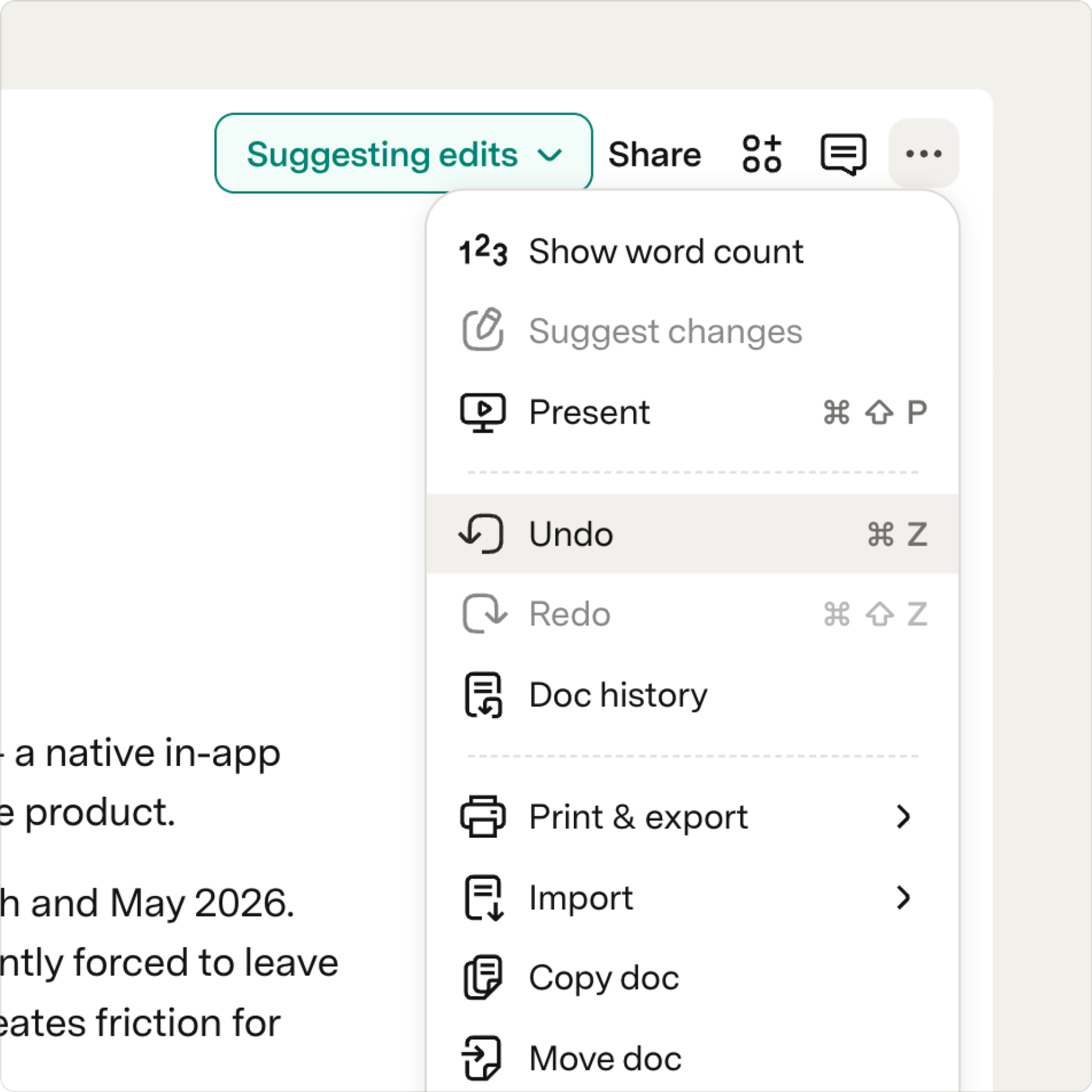The width and height of the screenshot is (1092, 1092).
Task: Click the text "and May 2026."
Action: [163, 903]
